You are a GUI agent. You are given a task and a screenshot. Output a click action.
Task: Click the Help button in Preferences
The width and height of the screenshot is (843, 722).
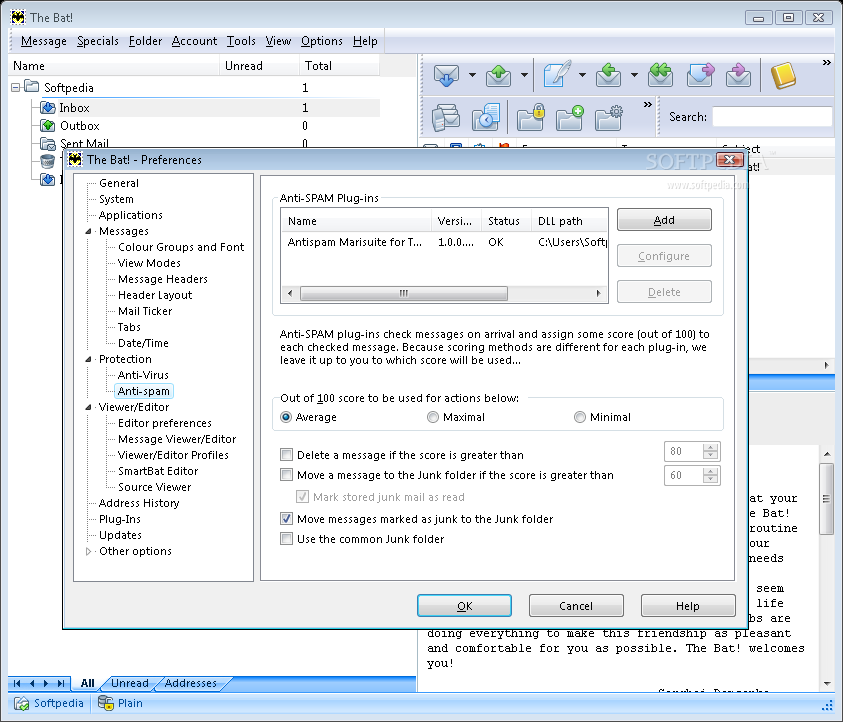tap(688, 606)
